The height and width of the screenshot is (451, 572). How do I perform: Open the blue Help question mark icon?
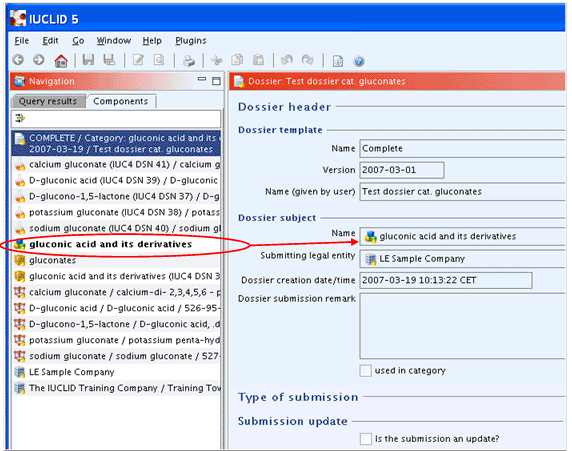[x=359, y=61]
